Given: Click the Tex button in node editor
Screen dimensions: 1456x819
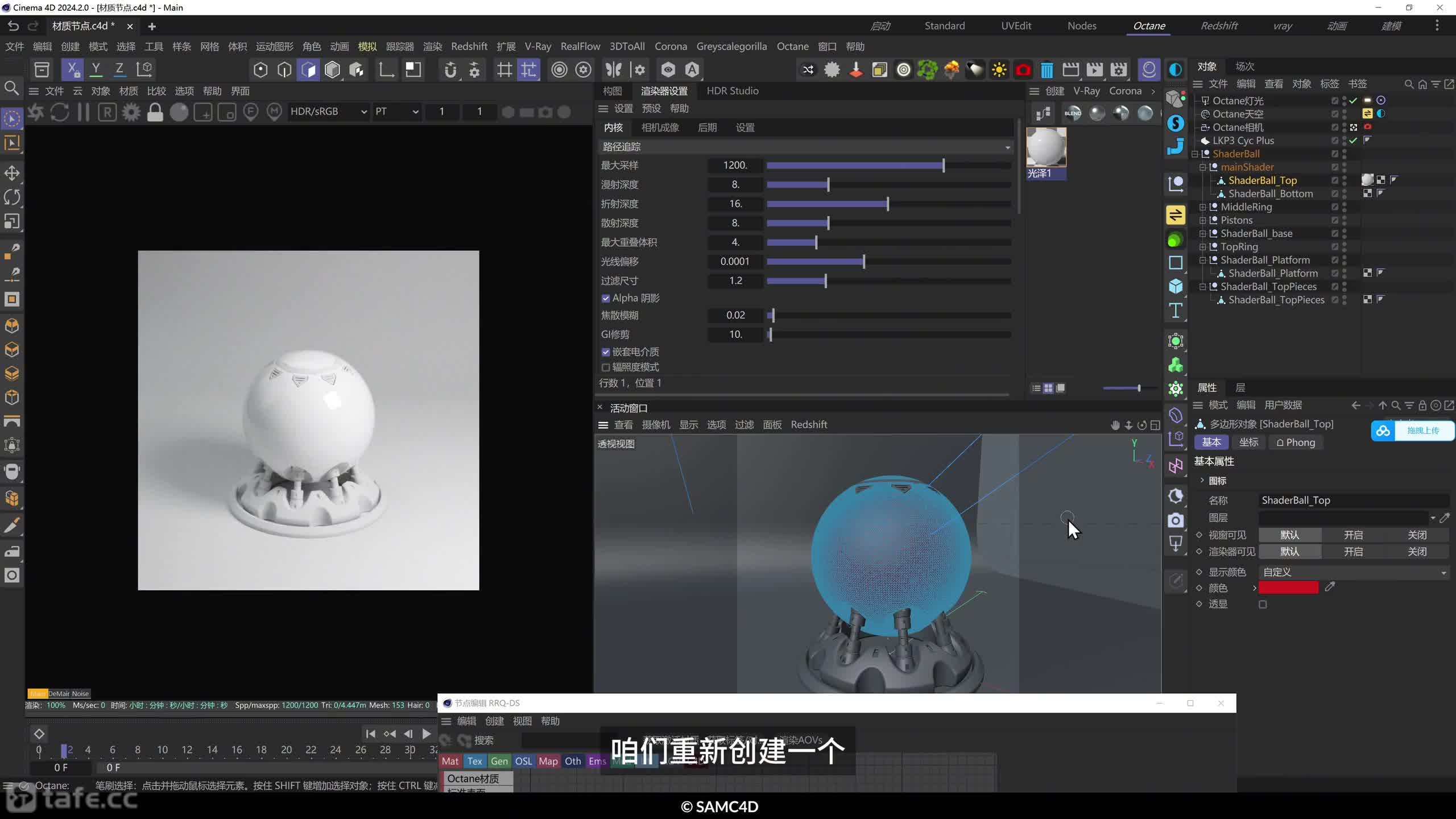Looking at the screenshot, I should [474, 761].
